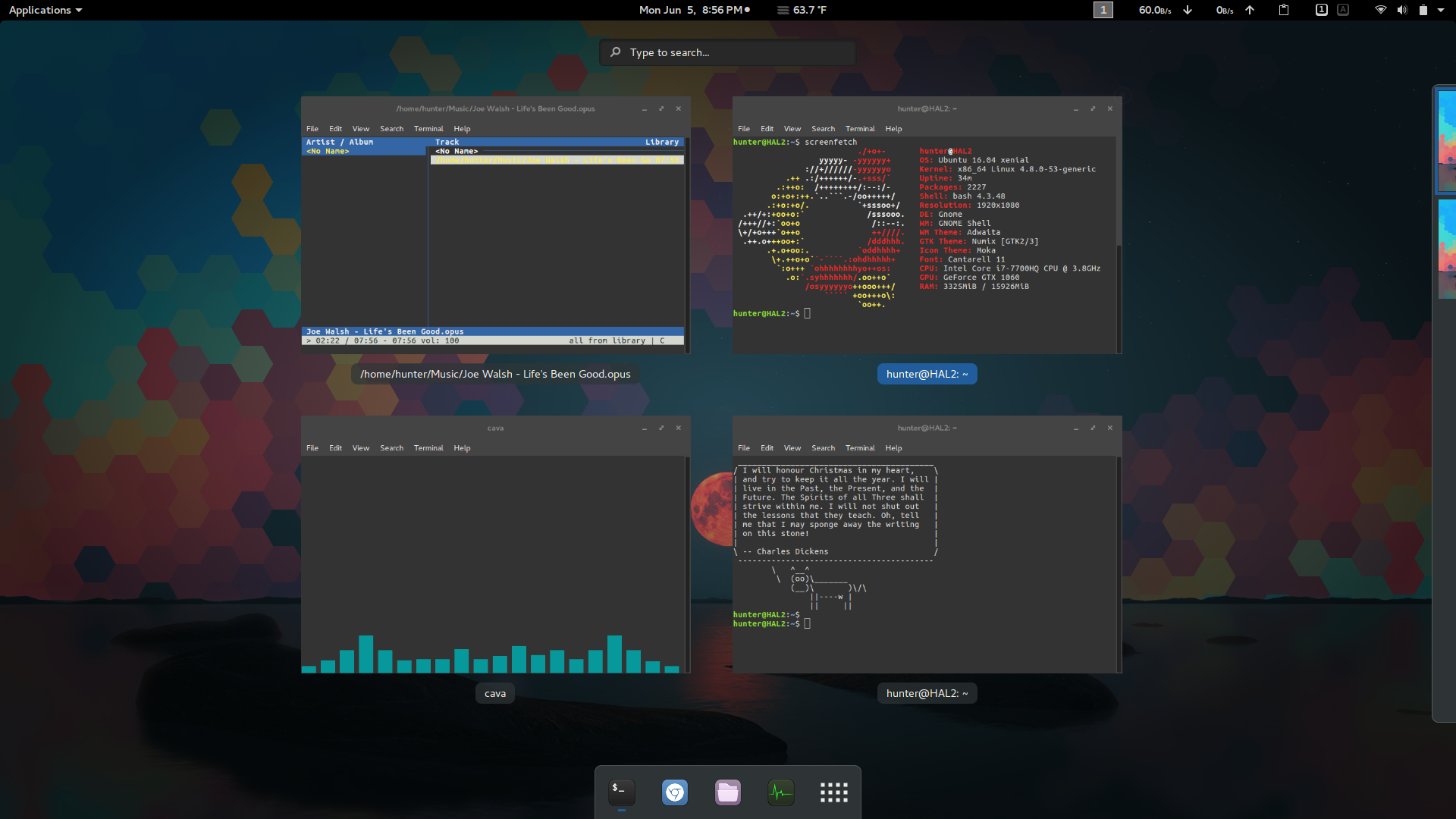Open Terminal menu in cava window

(428, 448)
